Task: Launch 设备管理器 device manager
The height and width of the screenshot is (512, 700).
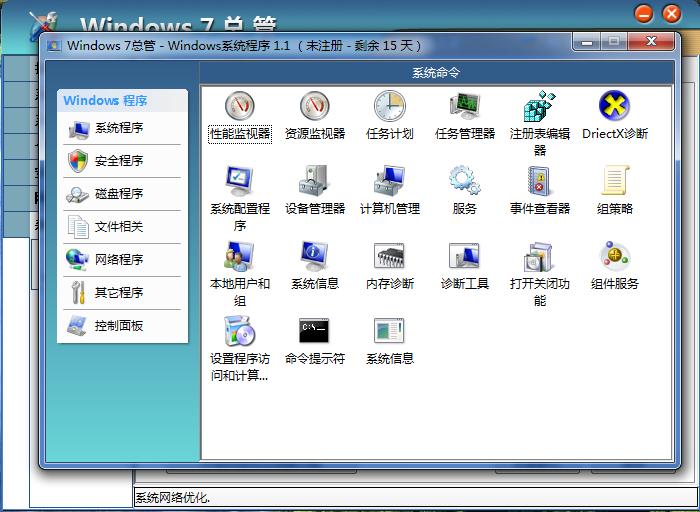Action: [315, 191]
